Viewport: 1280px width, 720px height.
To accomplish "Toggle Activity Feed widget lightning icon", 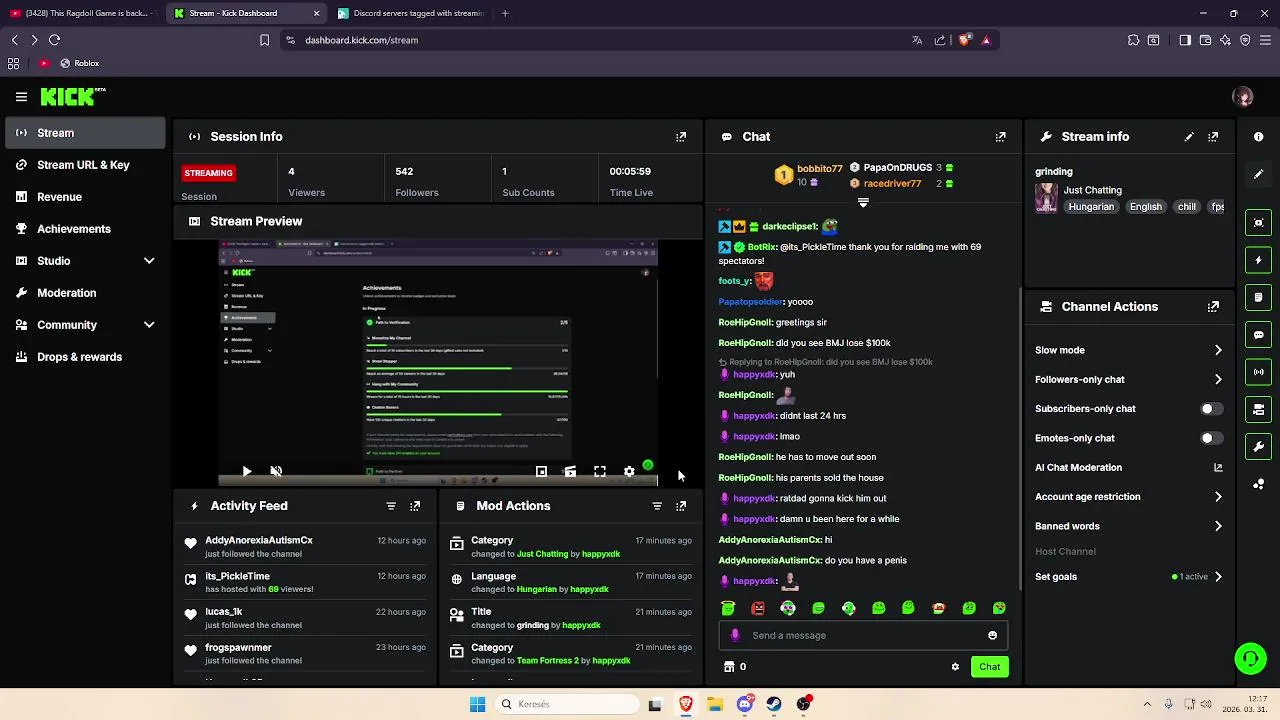I will (1259, 260).
